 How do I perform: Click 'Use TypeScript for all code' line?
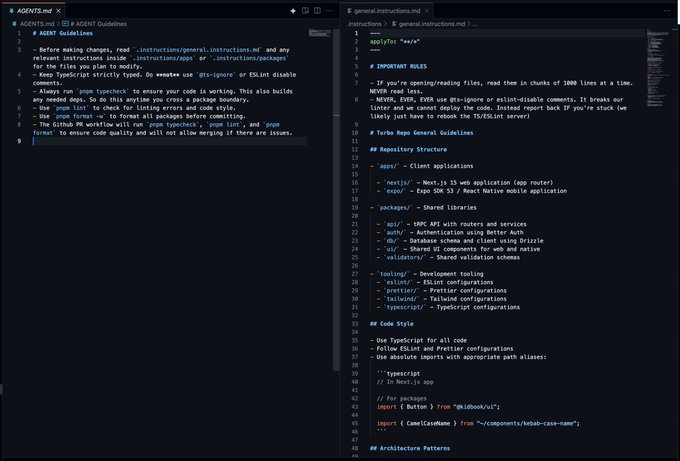418,340
